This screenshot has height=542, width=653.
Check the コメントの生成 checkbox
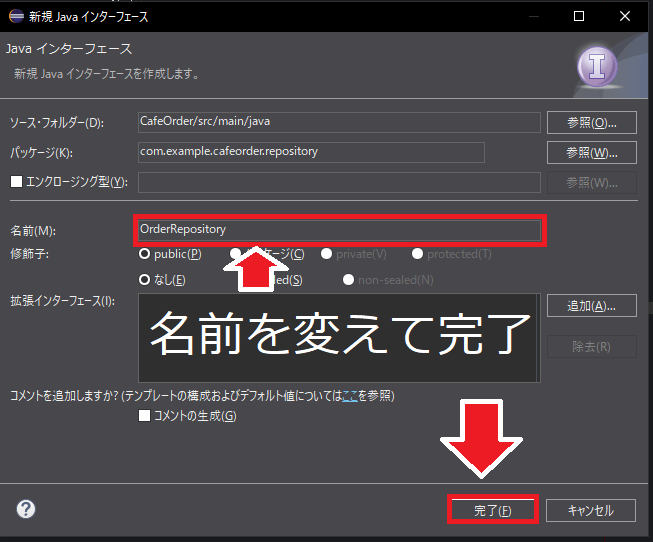146,416
